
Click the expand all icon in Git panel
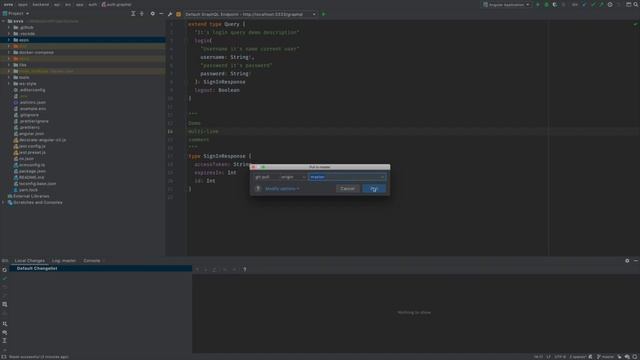pyautogui.click(x=4, y=340)
